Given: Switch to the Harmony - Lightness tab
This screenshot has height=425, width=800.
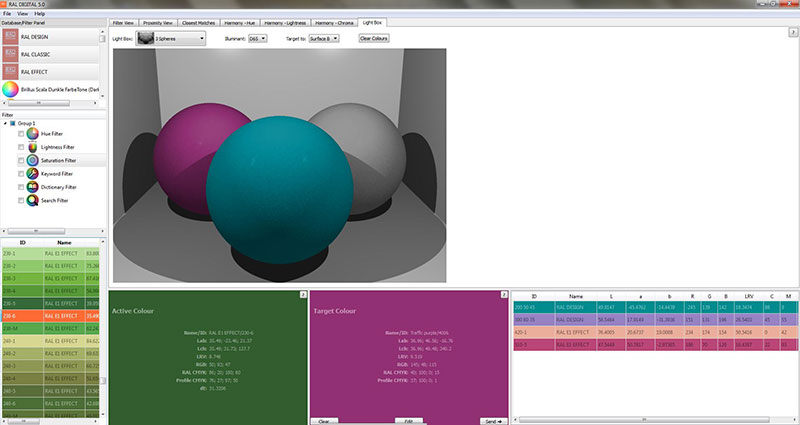Looking at the screenshot, I should (285, 23).
